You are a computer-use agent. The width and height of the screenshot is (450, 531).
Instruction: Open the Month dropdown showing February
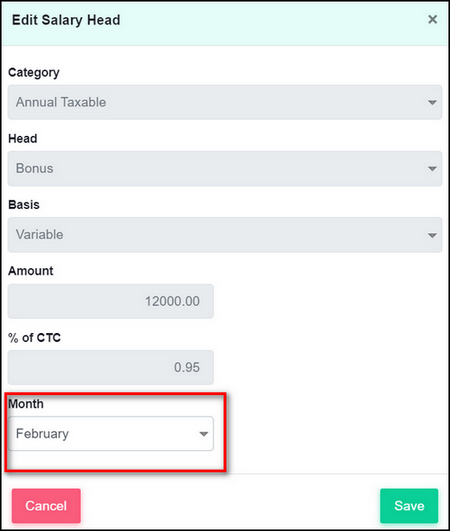coord(111,433)
